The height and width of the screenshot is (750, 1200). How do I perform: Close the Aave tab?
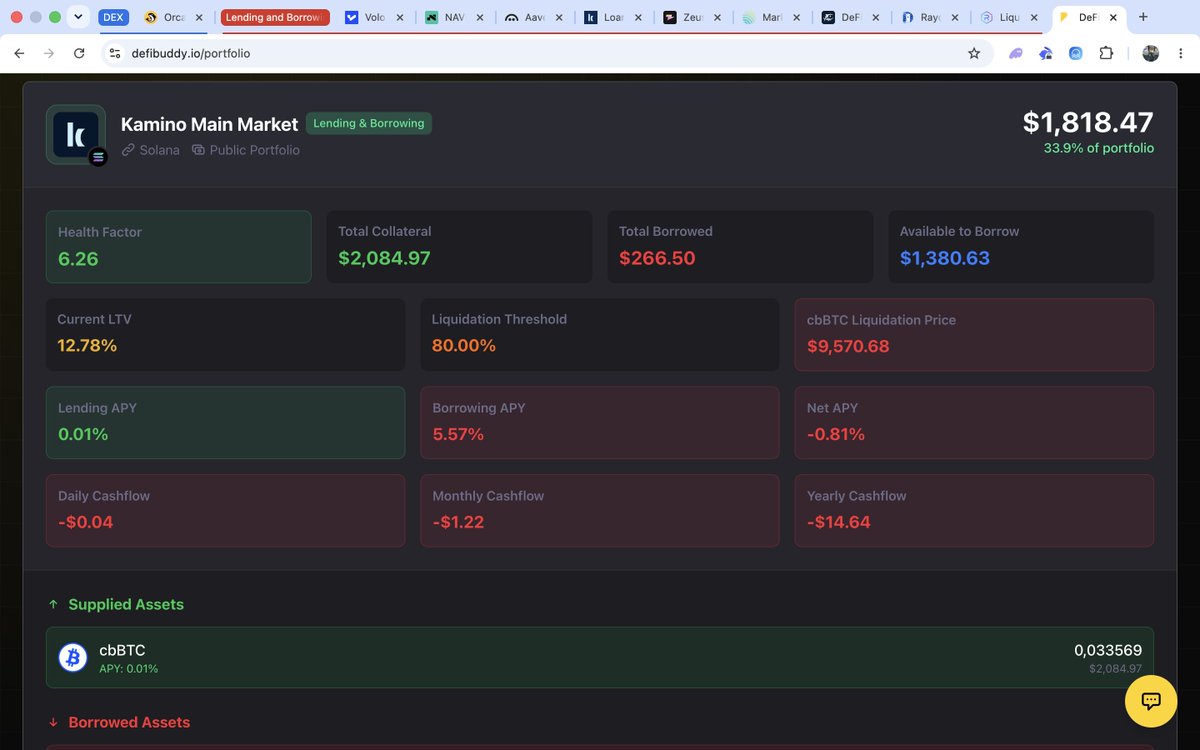(559, 18)
